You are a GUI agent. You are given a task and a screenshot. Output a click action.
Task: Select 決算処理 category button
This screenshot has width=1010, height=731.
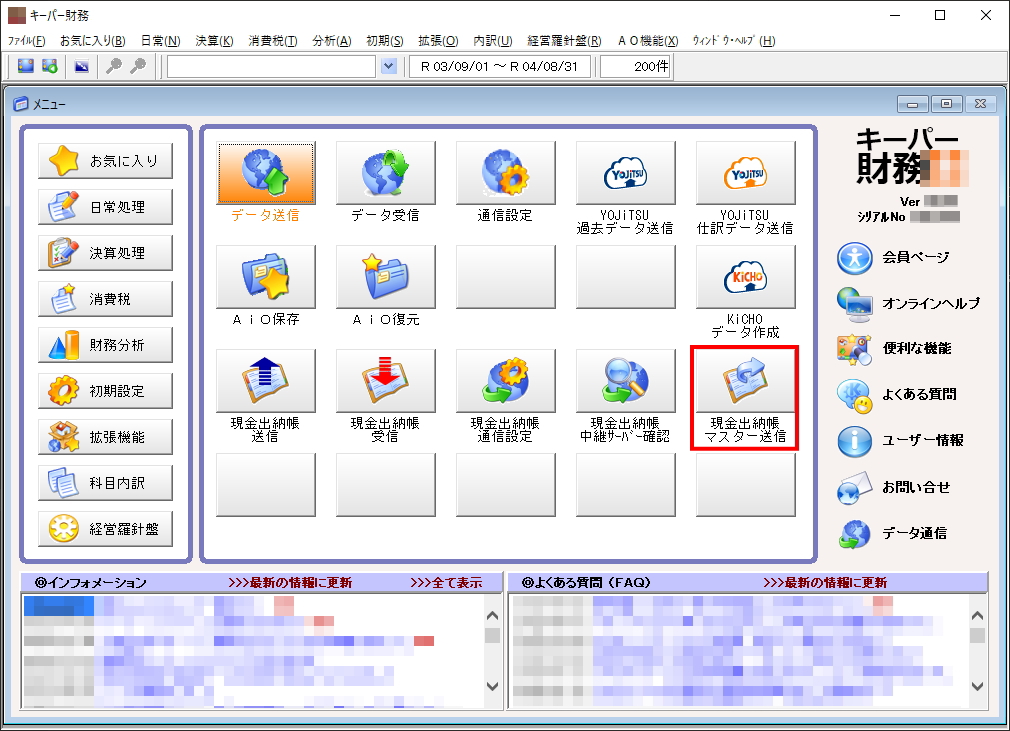(106, 253)
